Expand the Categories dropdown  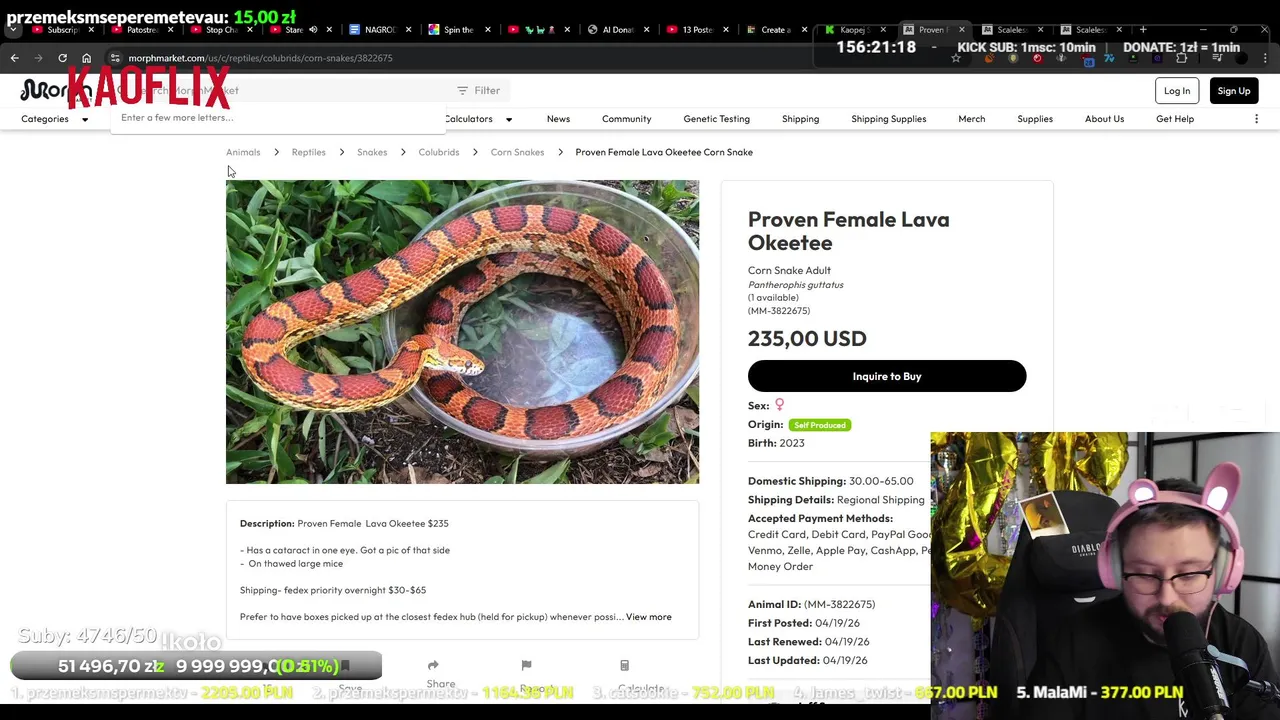coord(55,119)
